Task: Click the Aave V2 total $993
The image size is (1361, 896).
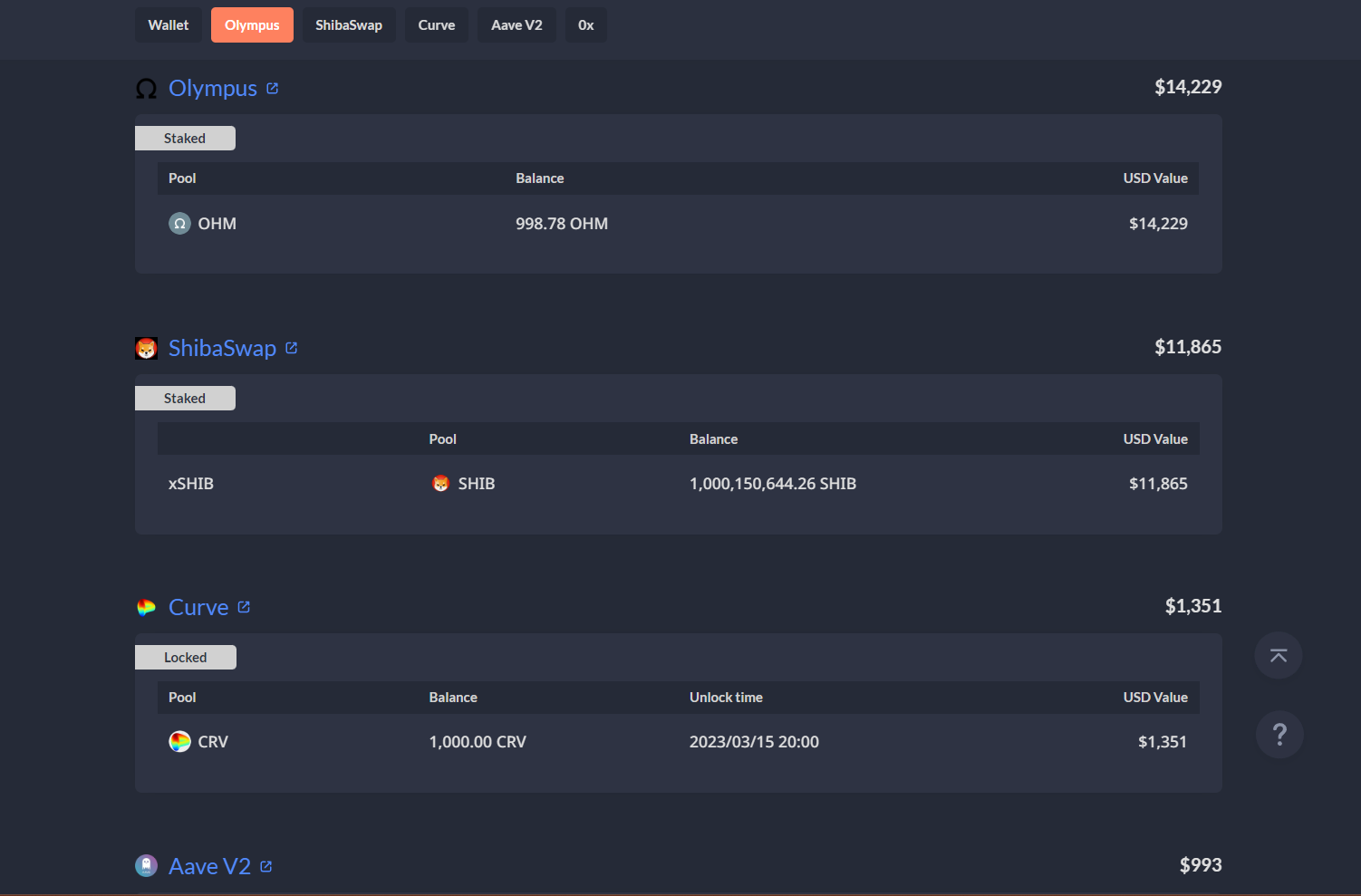Action: point(1201,865)
